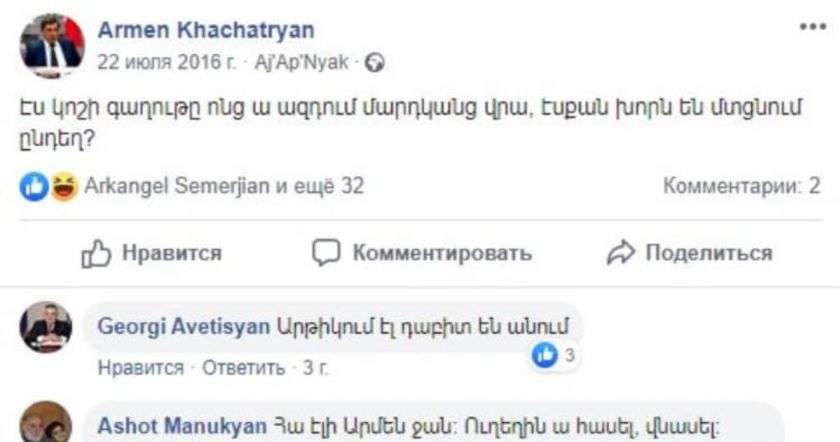Click the share arrow icon
This screenshot has width=840, height=442.
(620, 252)
